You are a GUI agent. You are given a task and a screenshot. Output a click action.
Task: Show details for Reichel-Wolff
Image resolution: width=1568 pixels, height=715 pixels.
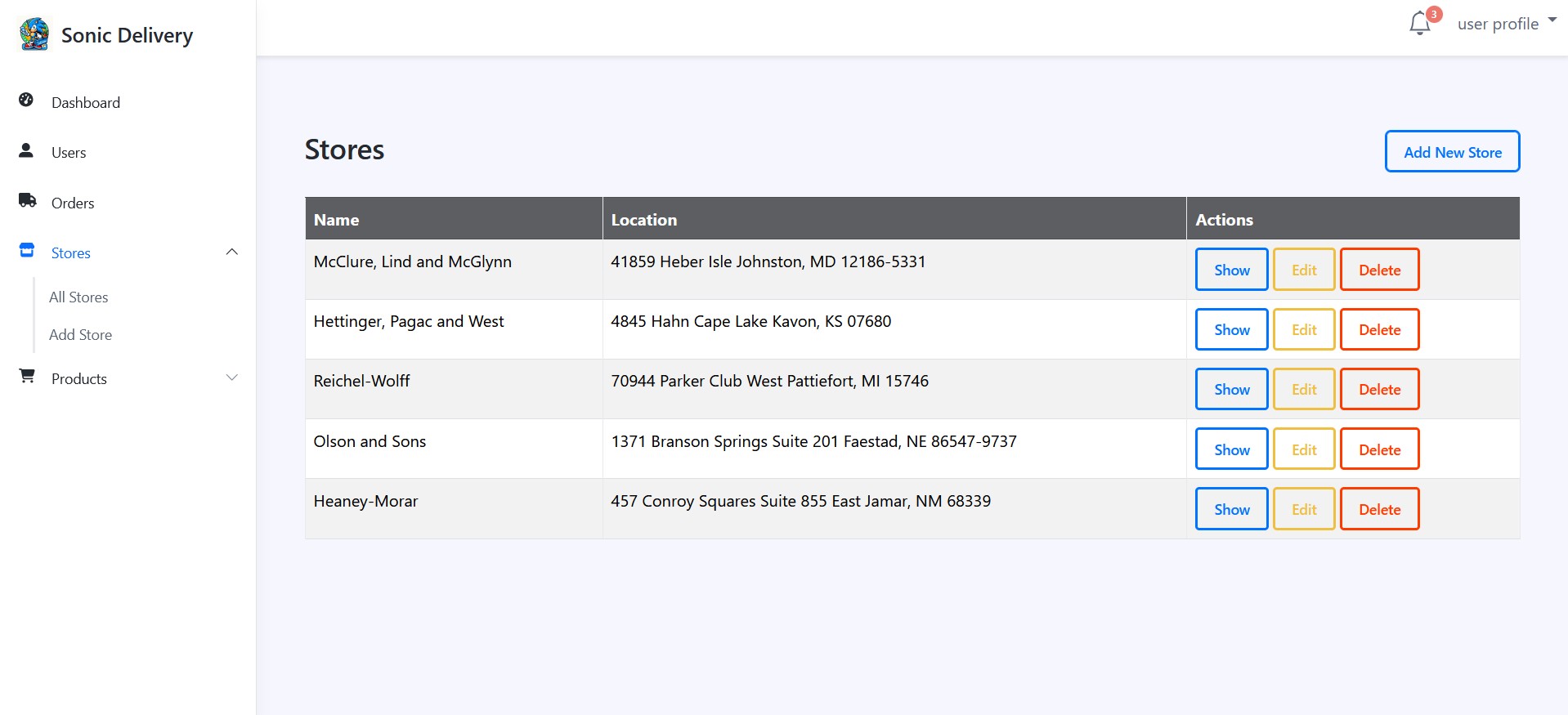tap(1230, 389)
